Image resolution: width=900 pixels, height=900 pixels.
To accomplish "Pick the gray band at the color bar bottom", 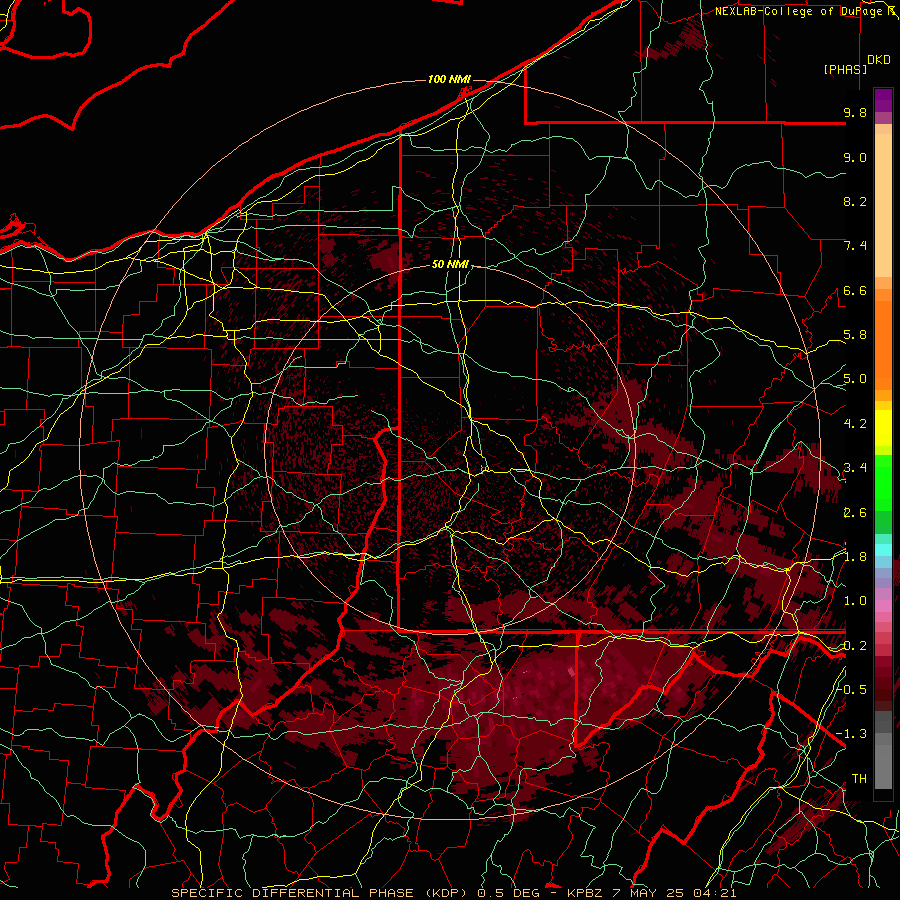I will (883, 767).
